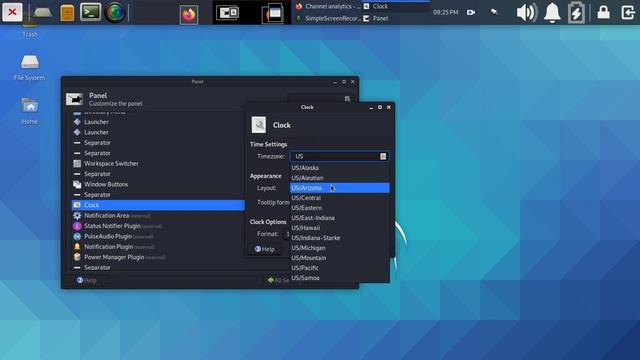Choose US/Michigan from timezone suggestions
640x360 pixels.
[340, 248]
